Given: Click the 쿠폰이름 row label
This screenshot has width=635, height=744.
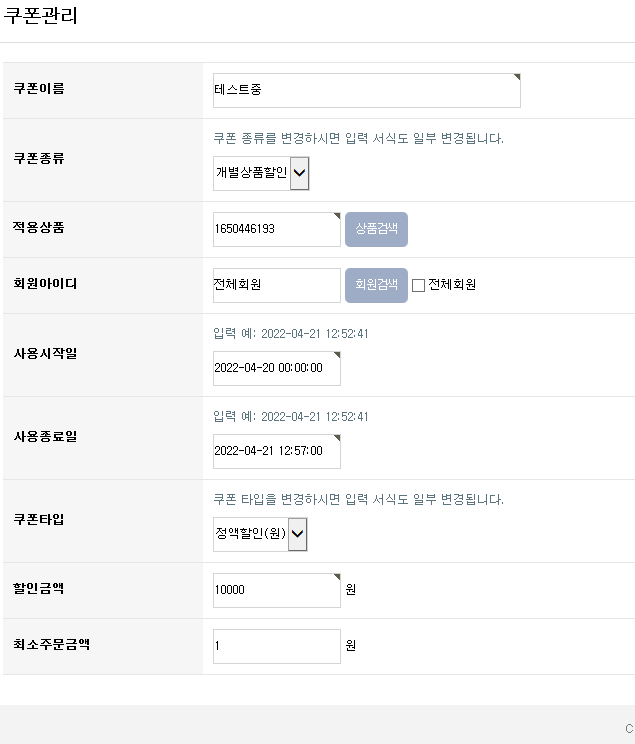Looking at the screenshot, I should [x=39, y=89].
